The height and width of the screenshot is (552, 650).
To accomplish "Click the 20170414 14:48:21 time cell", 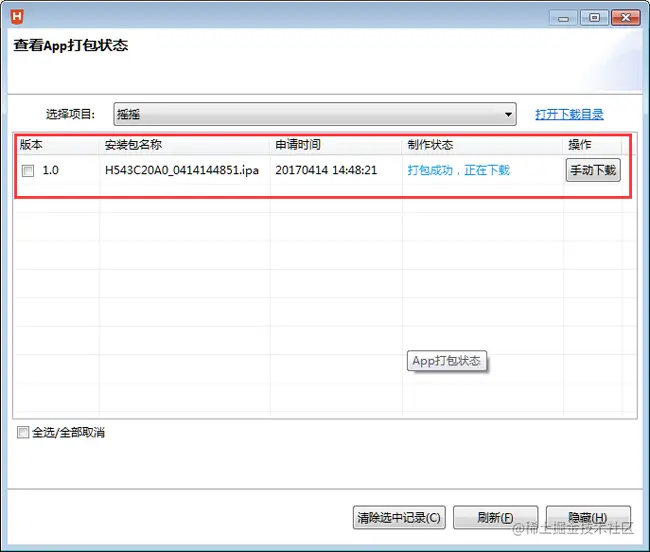I will 326,170.
